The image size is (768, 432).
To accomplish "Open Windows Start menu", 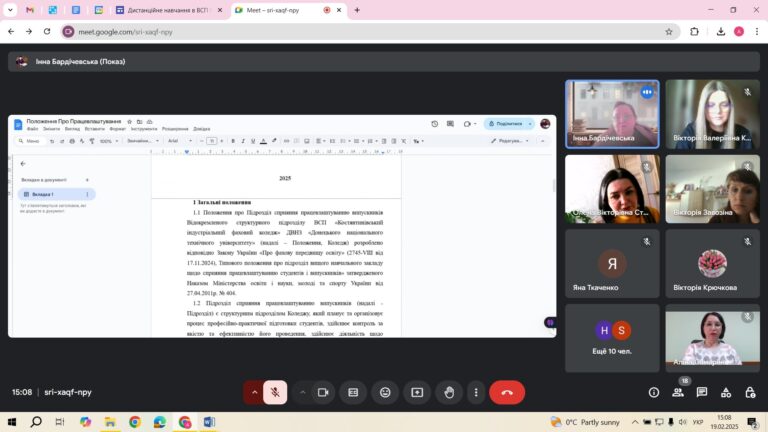I will 12,422.
